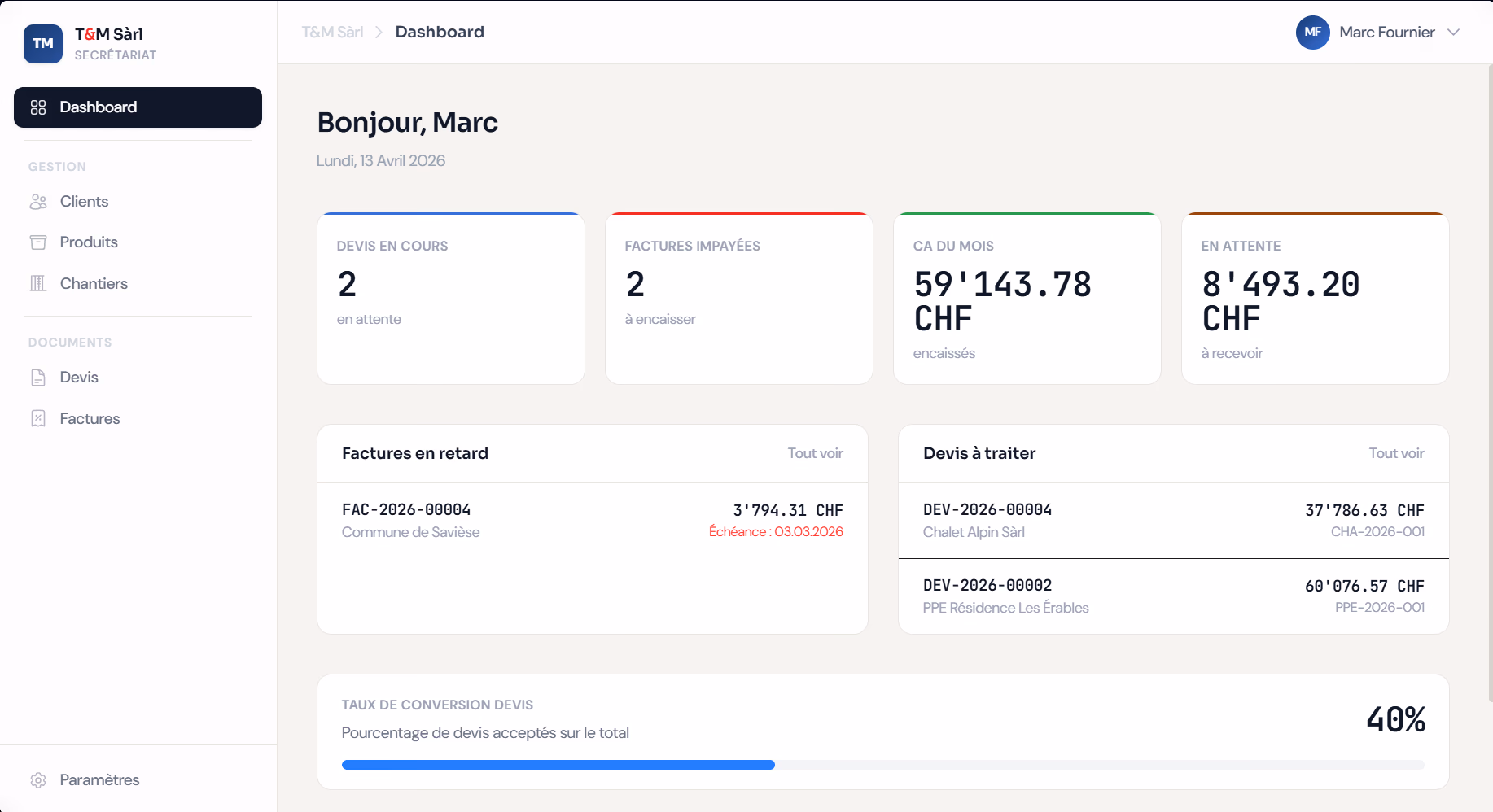Go to T&M Sàrl breadcrumb
1493x812 pixels.
click(x=332, y=33)
